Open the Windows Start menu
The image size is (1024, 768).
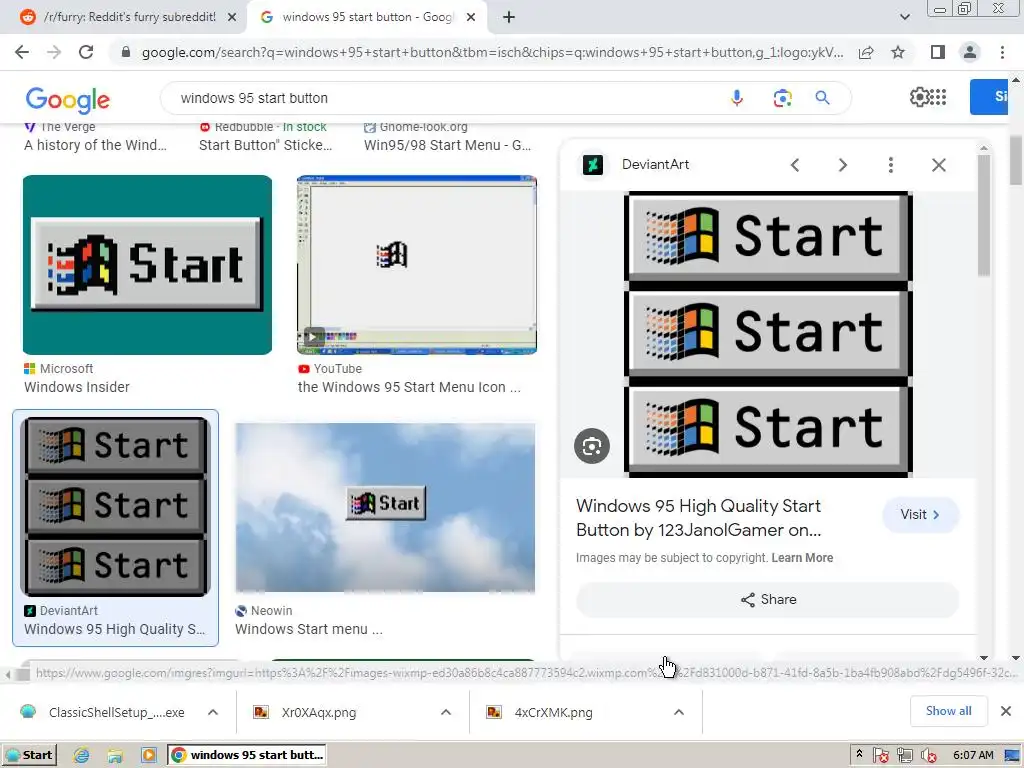pos(28,755)
